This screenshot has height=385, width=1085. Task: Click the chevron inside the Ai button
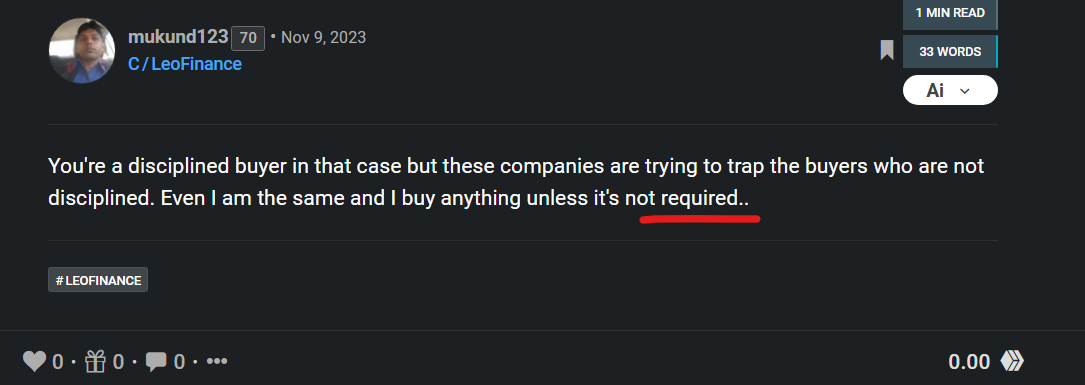click(965, 91)
